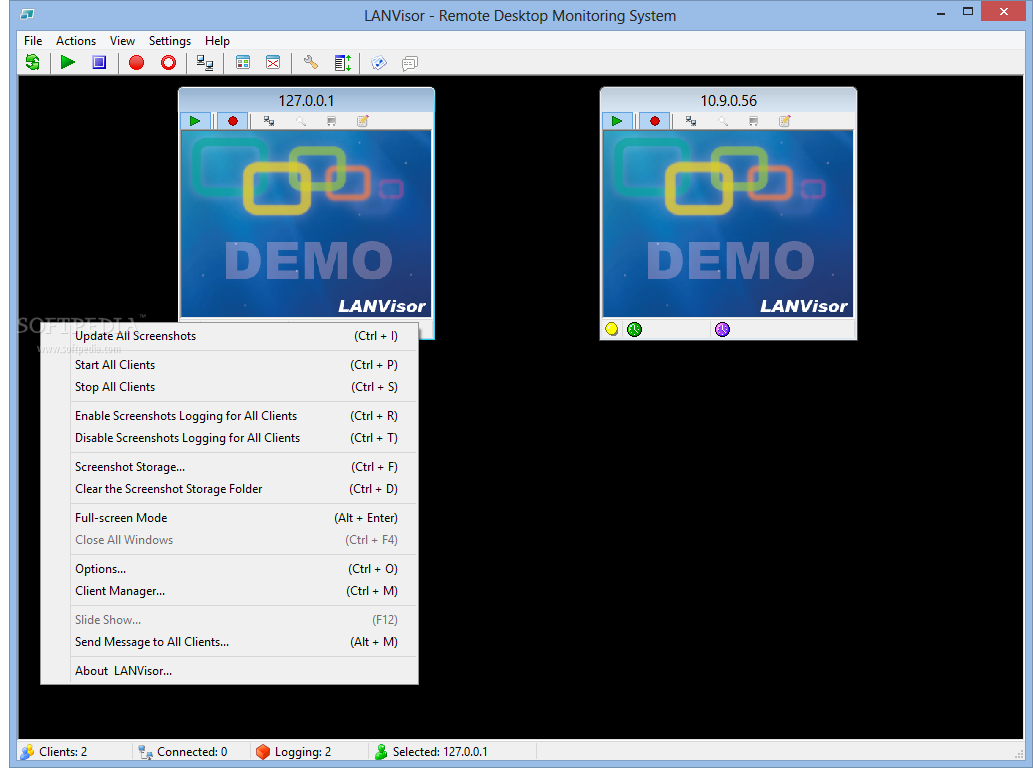The image size is (1033, 768).
Task: Click the blue square stop-all-clients toolbar icon
Action: tap(99, 63)
